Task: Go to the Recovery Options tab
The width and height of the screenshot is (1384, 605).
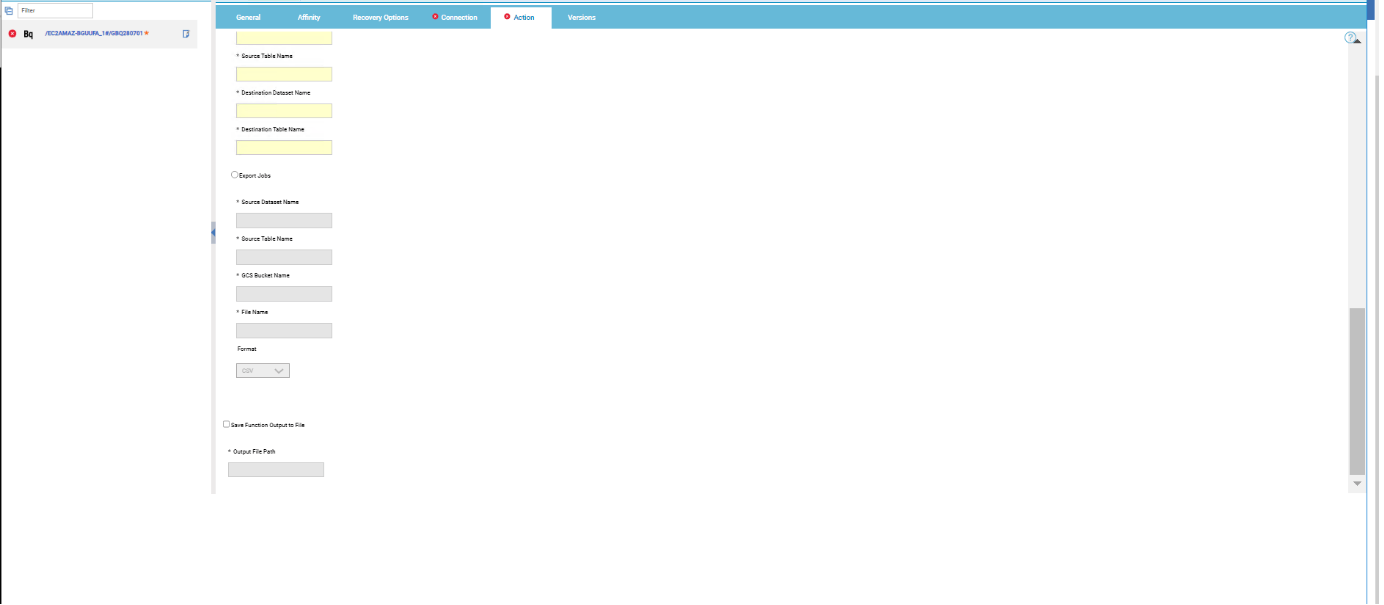Action: [380, 18]
